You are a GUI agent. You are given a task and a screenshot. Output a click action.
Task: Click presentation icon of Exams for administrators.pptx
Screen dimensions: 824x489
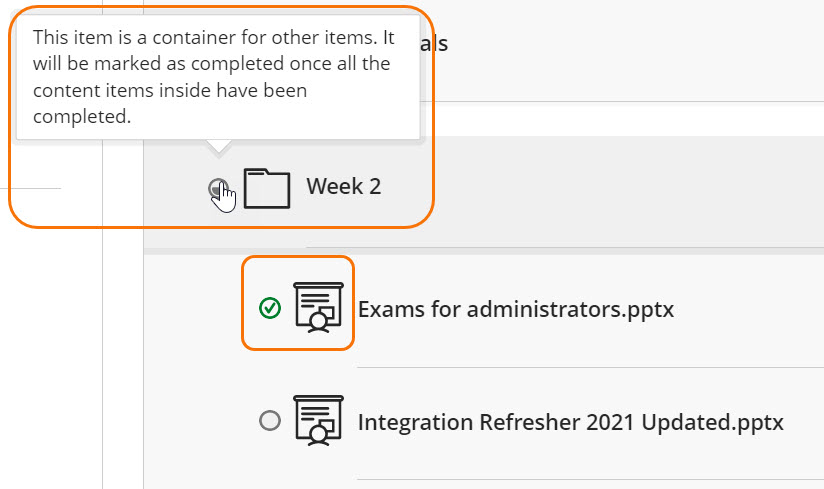tap(318, 306)
